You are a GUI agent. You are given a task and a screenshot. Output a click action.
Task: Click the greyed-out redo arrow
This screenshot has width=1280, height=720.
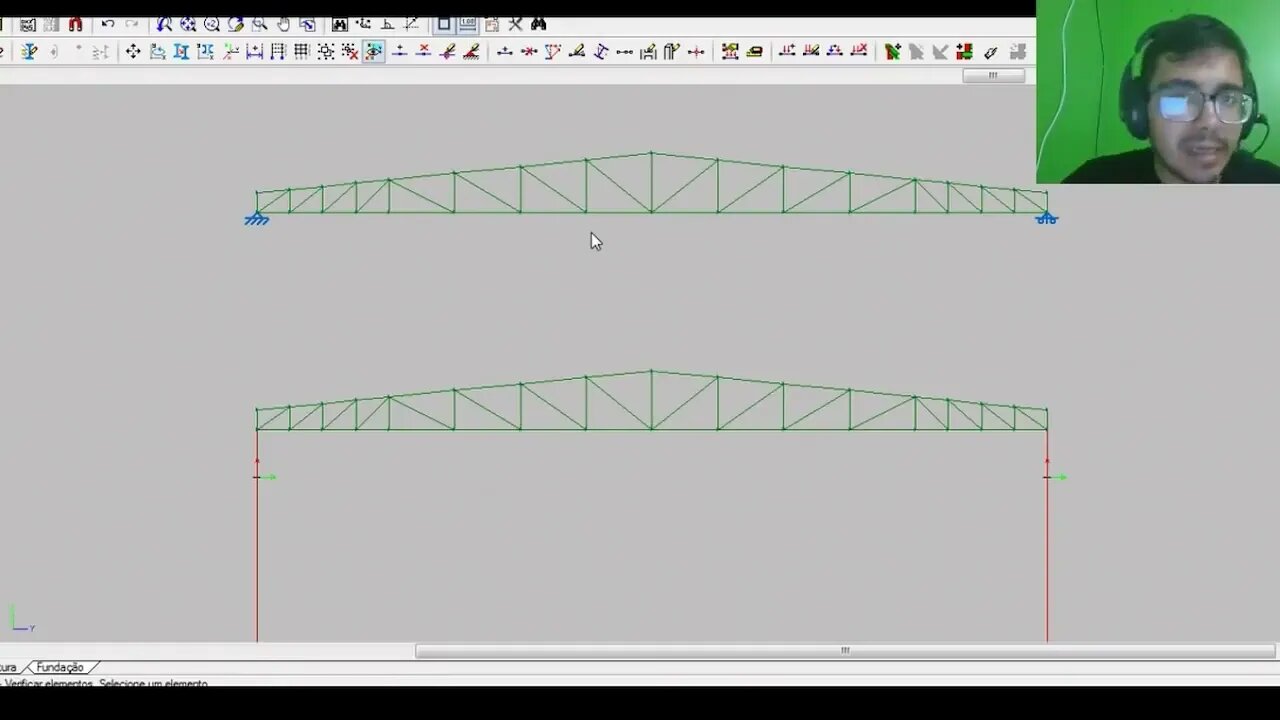point(132,24)
